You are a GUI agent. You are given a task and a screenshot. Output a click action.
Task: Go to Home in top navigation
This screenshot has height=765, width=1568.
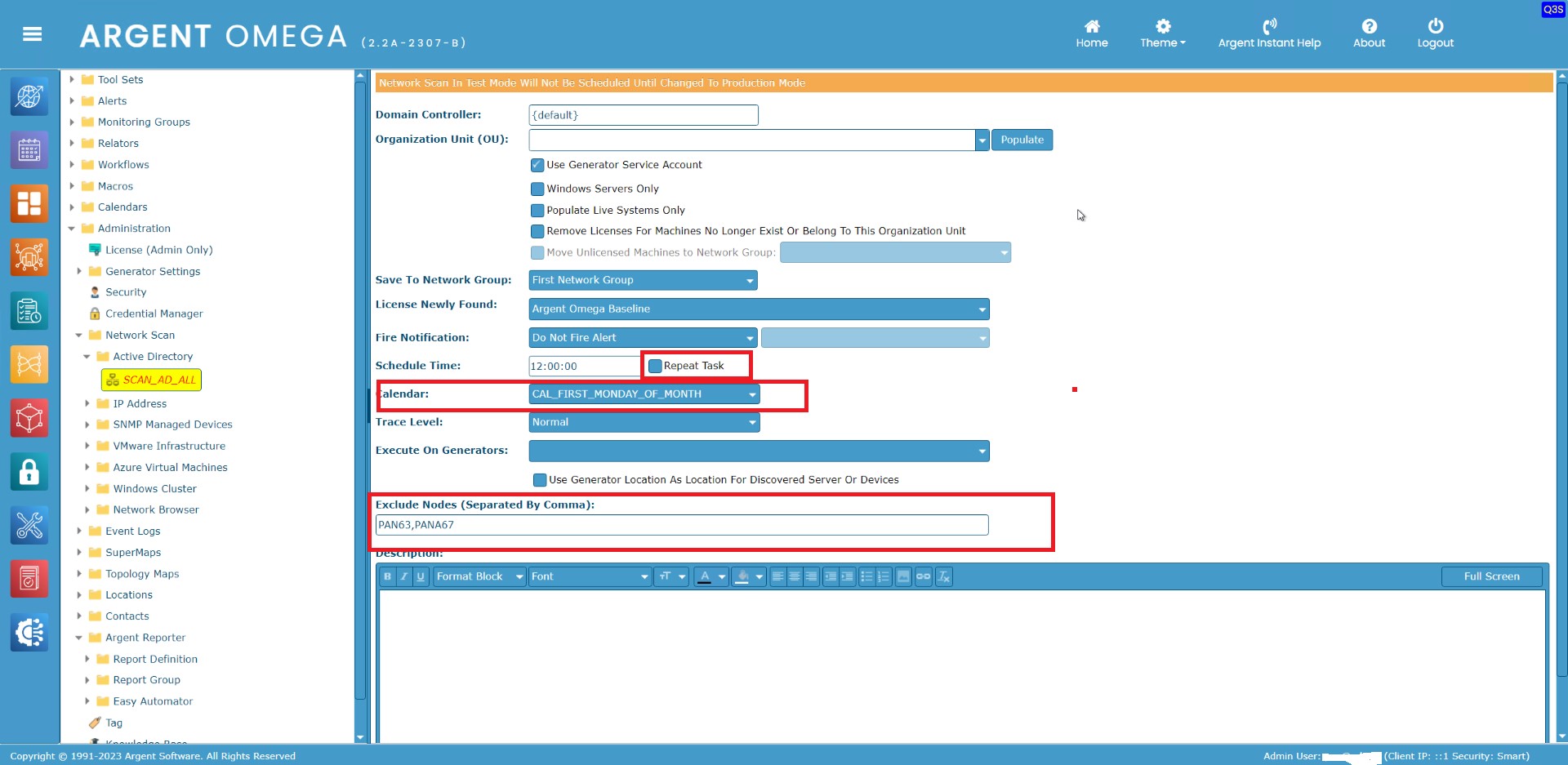(x=1091, y=34)
